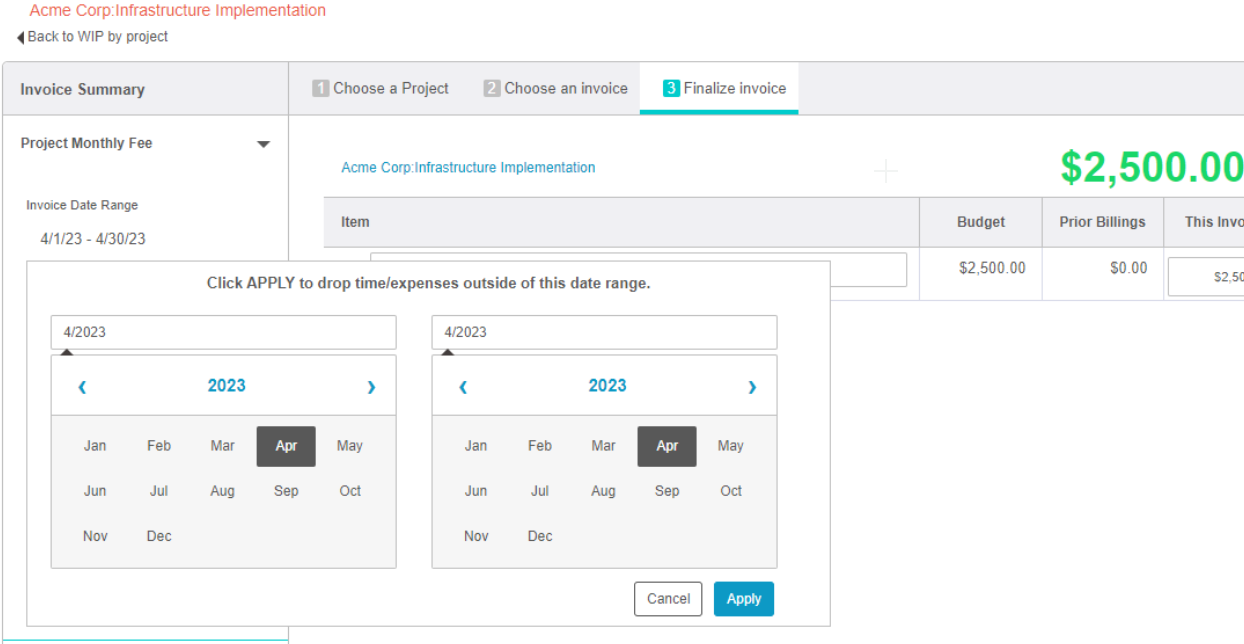
Task: Select Jan in the left start calendar
Action: [x=95, y=446]
